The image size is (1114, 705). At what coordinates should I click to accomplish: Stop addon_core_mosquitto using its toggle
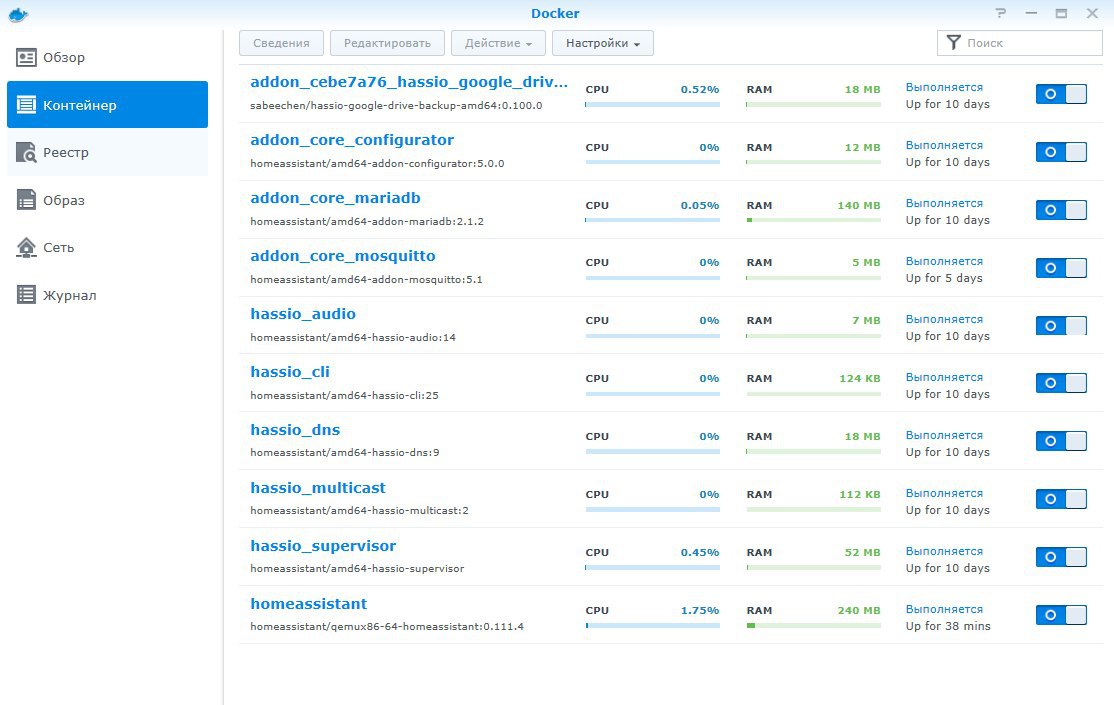(1061, 268)
